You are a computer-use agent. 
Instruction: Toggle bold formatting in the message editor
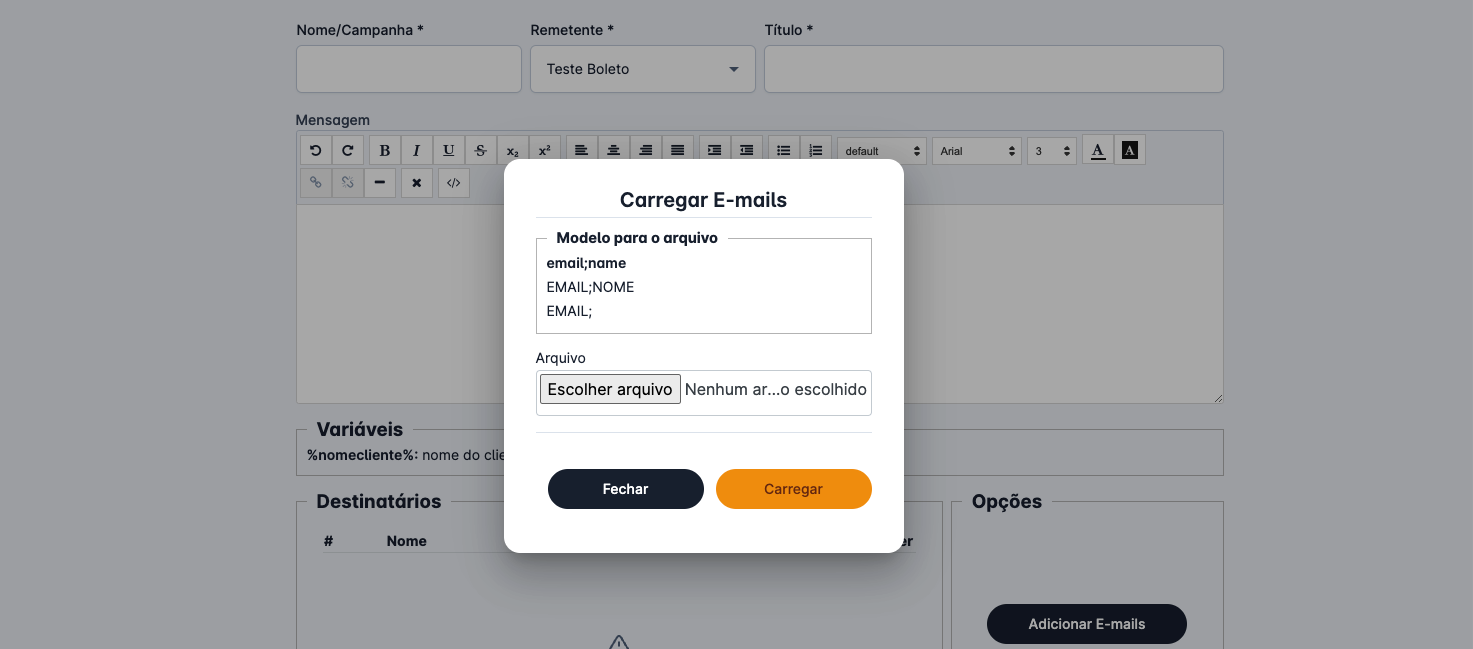(x=385, y=151)
